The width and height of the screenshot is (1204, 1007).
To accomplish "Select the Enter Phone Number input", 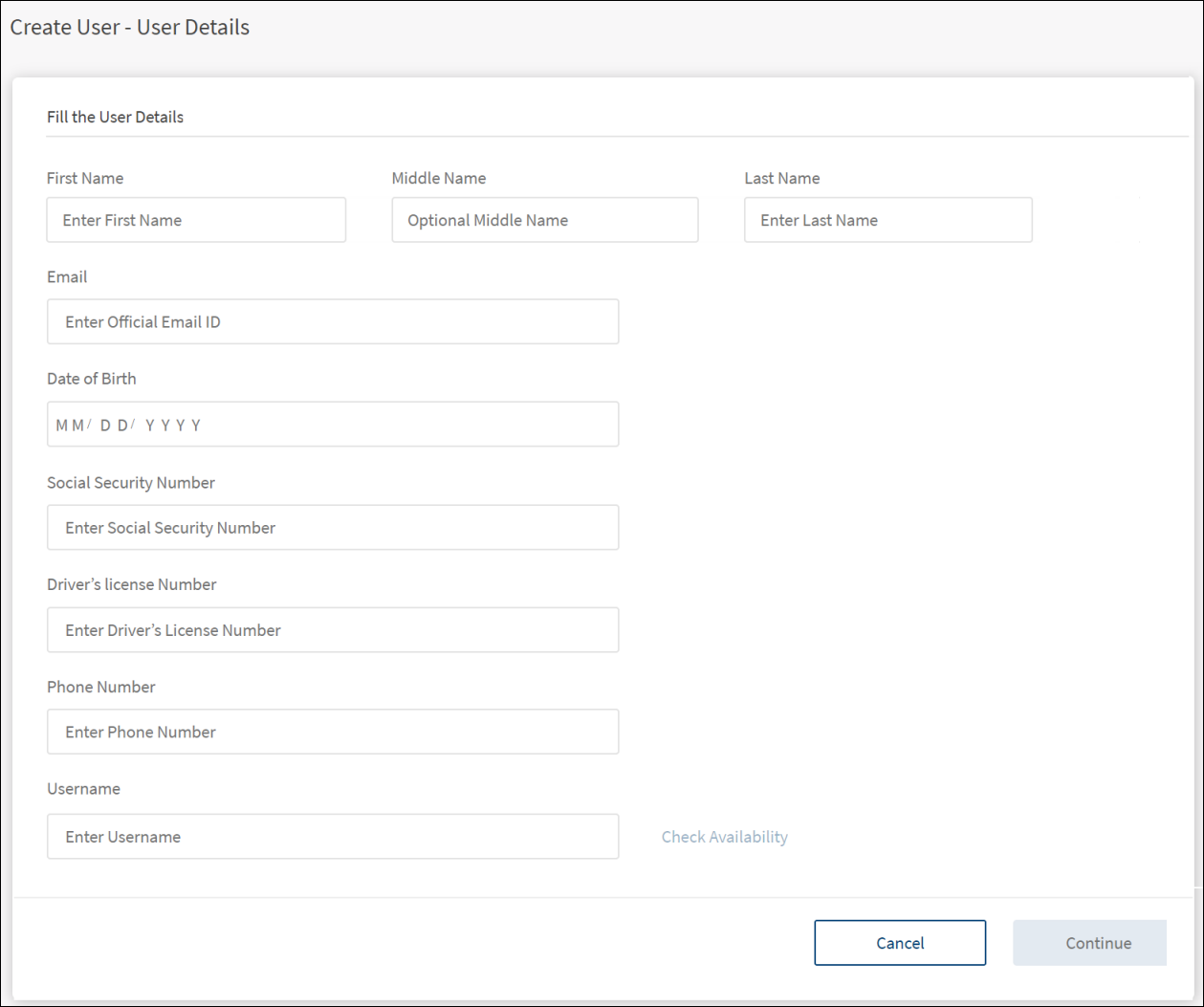I will (x=333, y=733).
